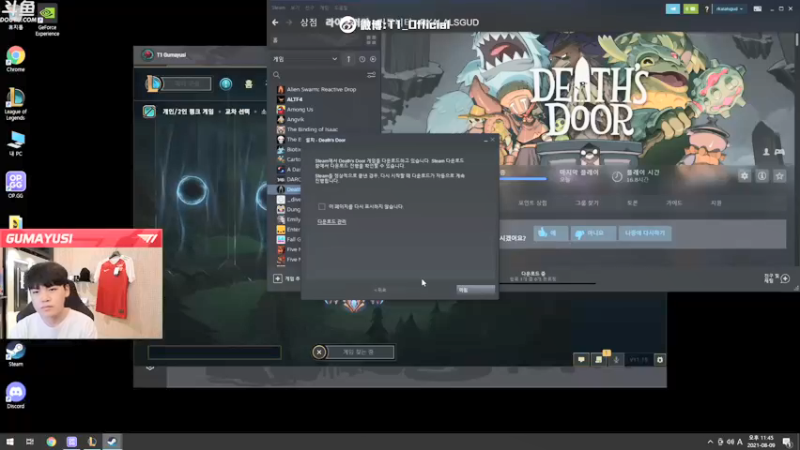Open the Find Groups tab on game page
This screenshot has height=450, width=800.
pyautogui.click(x=587, y=203)
